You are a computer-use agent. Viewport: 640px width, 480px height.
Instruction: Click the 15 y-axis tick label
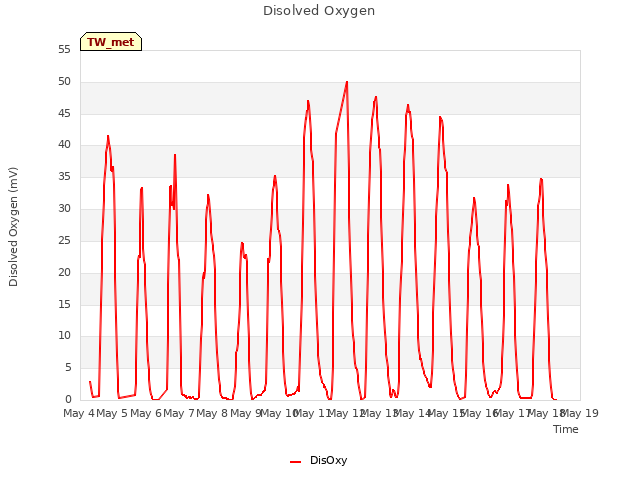pyautogui.click(x=64, y=304)
